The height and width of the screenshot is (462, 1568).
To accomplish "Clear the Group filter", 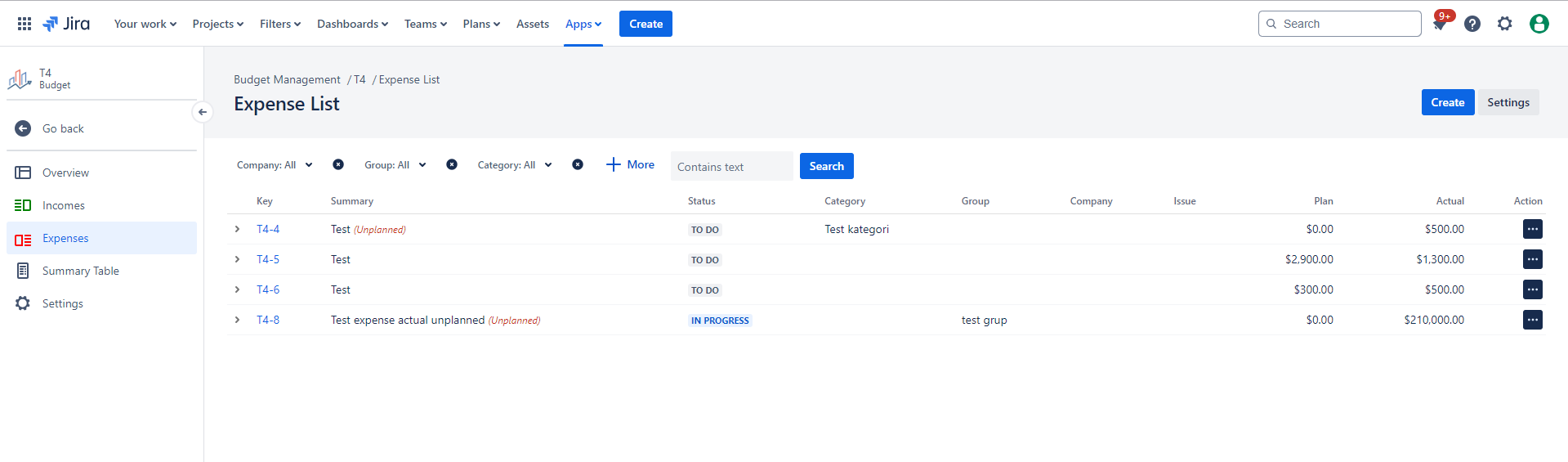I will [452, 164].
